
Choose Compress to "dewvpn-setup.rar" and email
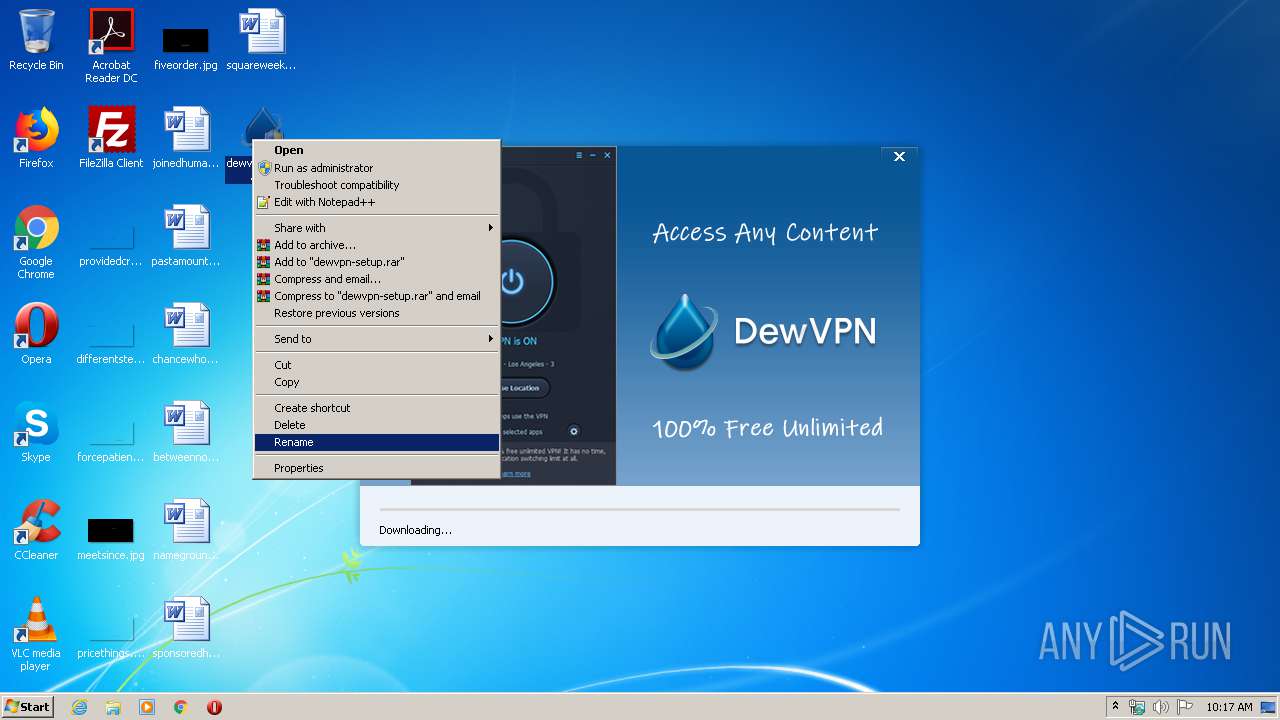pyautogui.click(x=377, y=296)
